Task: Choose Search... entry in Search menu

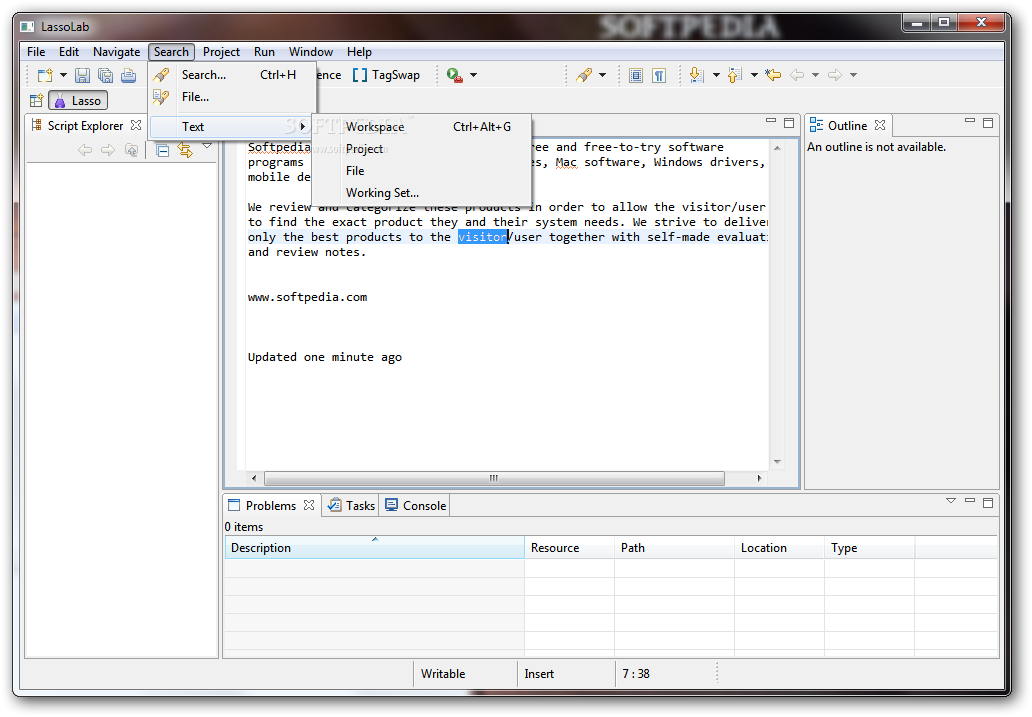Action: (x=233, y=75)
